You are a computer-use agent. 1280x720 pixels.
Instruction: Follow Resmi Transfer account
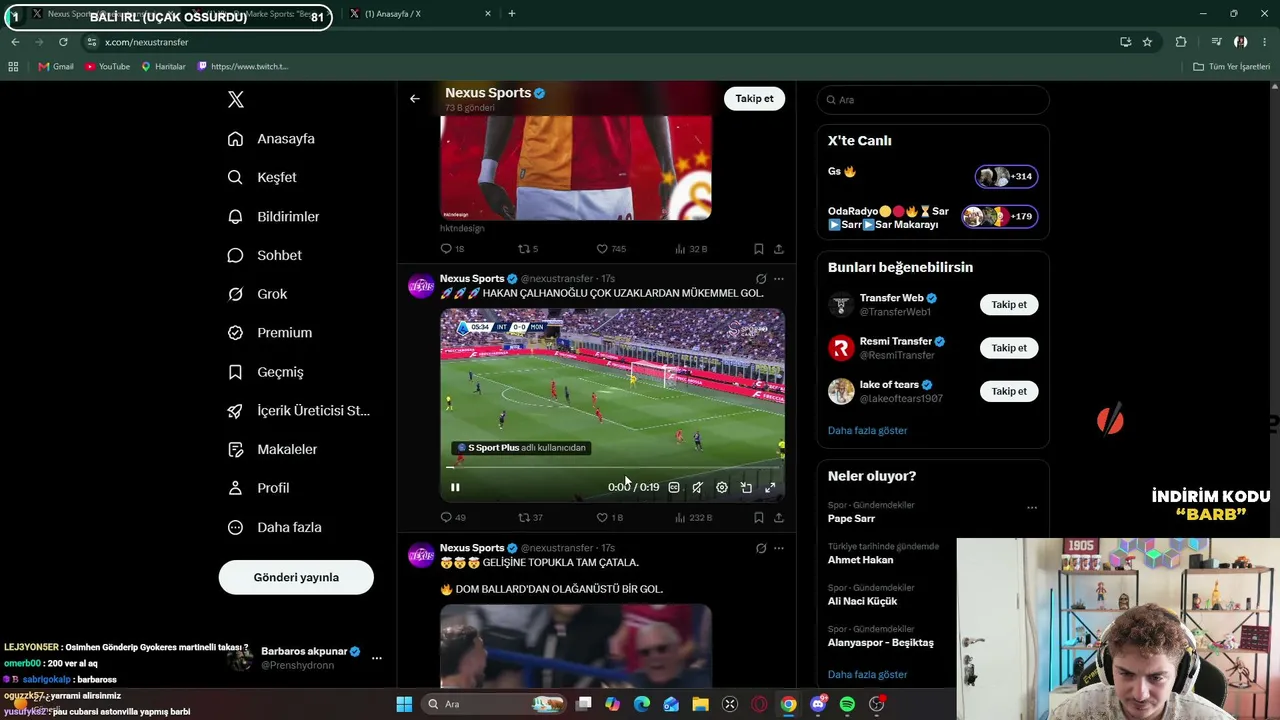pyautogui.click(x=1009, y=348)
